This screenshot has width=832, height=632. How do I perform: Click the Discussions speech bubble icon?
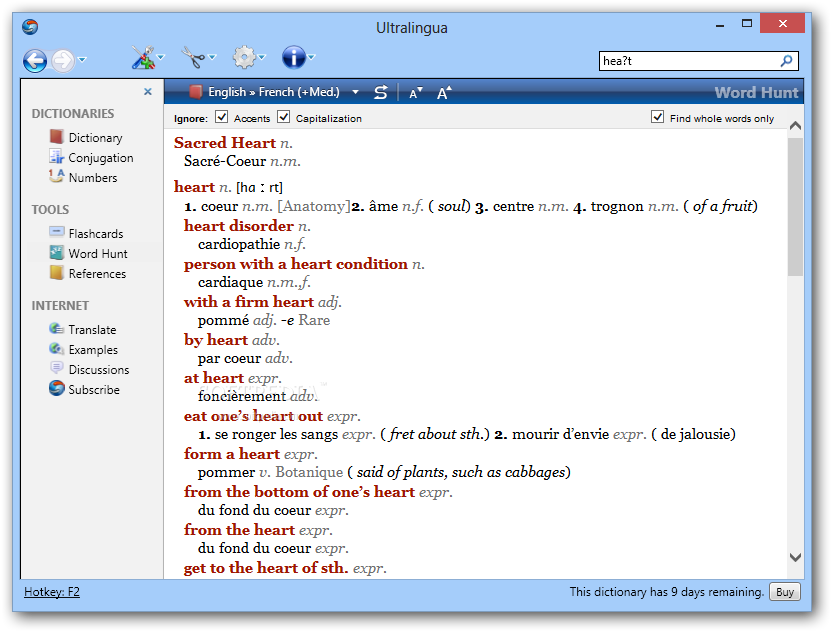click(x=56, y=368)
